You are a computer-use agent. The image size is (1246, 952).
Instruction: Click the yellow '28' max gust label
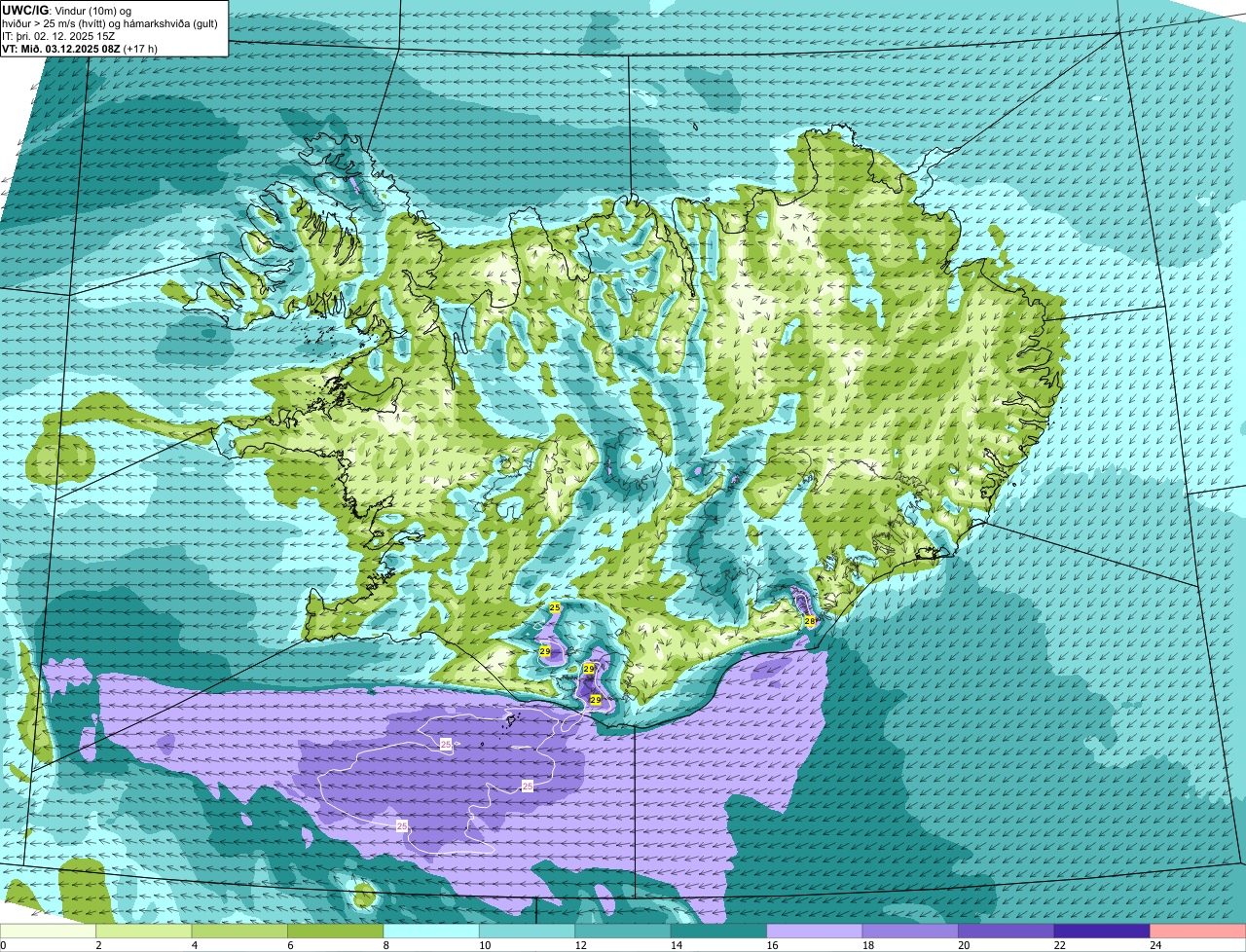(x=809, y=621)
